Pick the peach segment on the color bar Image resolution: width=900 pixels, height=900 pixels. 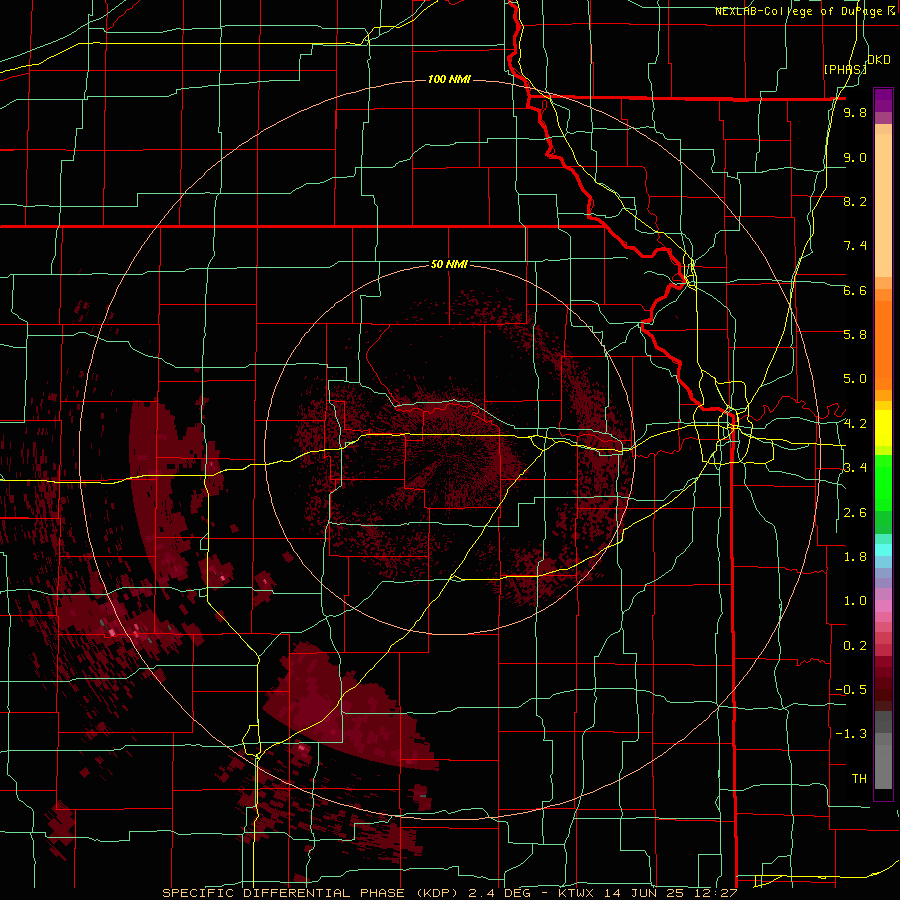(x=883, y=207)
